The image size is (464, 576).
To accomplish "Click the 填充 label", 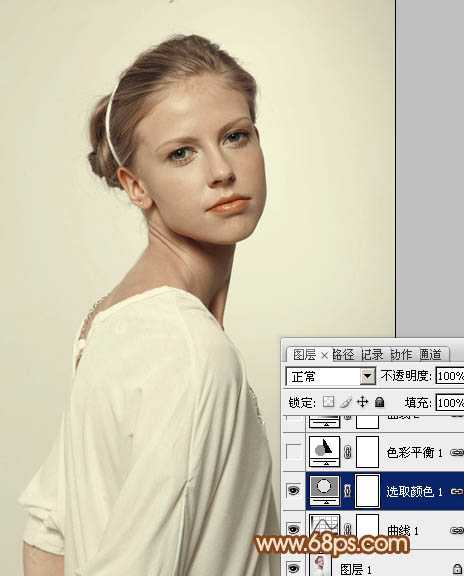I will pos(418,403).
